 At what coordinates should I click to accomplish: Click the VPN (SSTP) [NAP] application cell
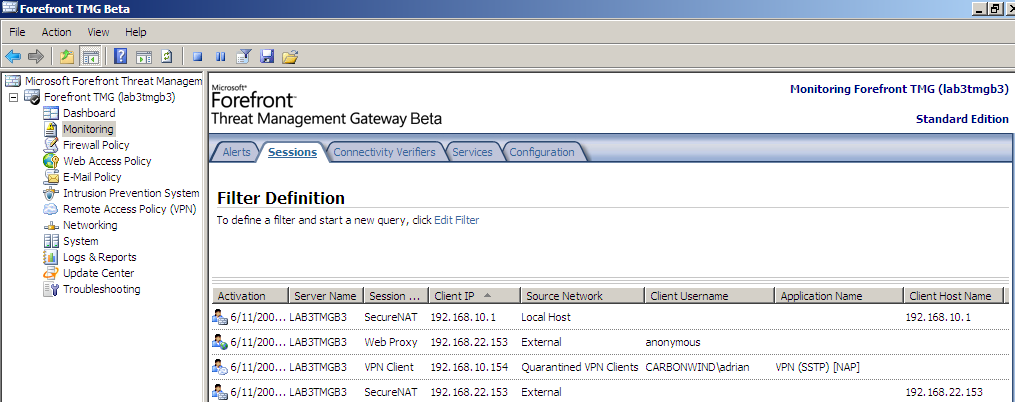tap(817, 367)
